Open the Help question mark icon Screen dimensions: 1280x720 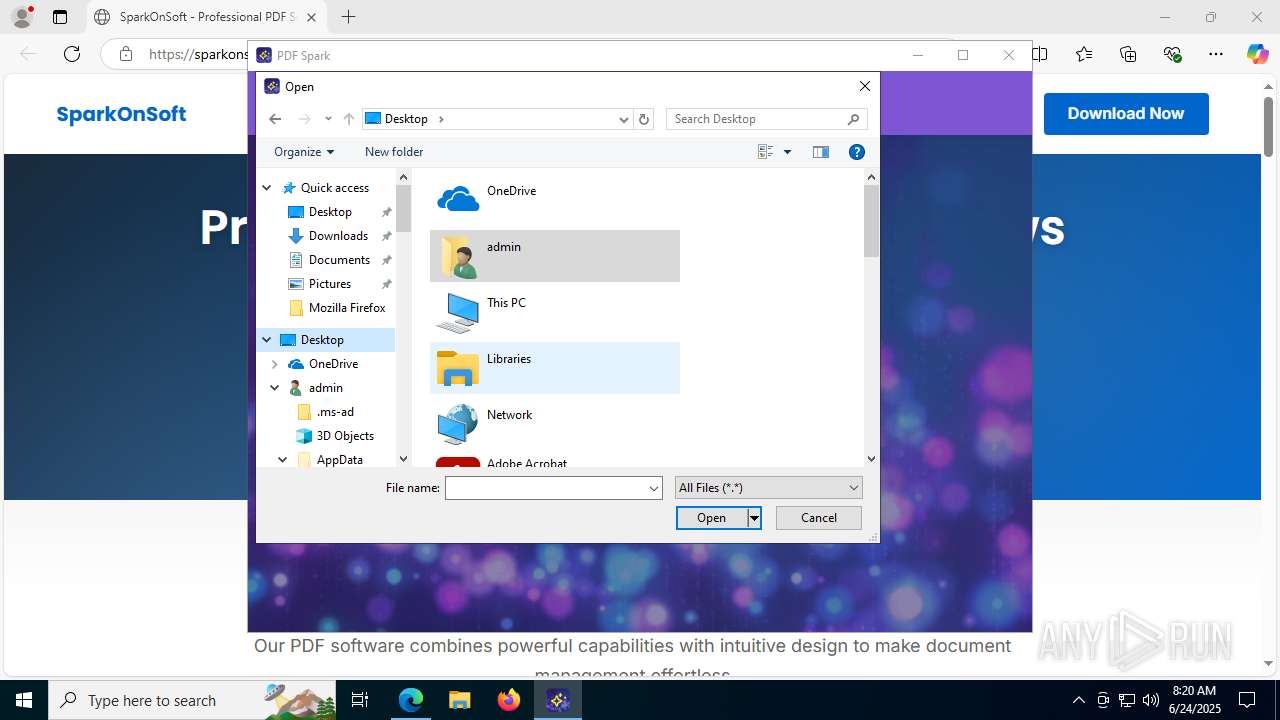point(857,152)
